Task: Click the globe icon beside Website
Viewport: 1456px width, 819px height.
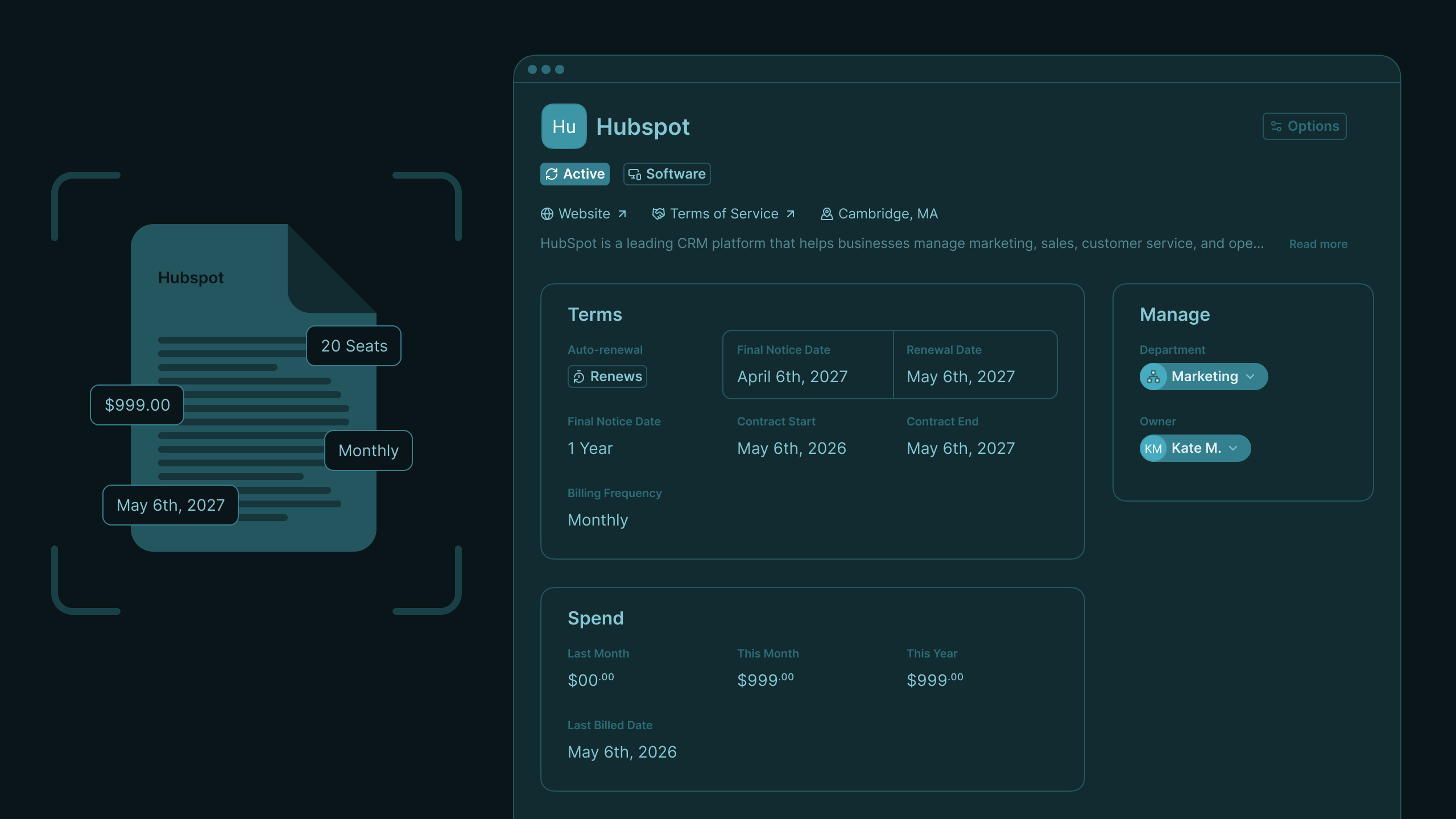Action: tap(547, 214)
